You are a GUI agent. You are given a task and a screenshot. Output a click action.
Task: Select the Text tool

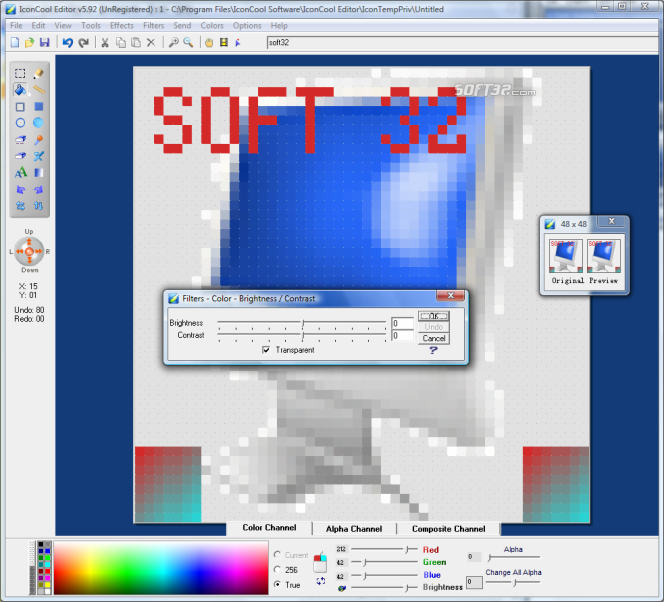(x=20, y=173)
